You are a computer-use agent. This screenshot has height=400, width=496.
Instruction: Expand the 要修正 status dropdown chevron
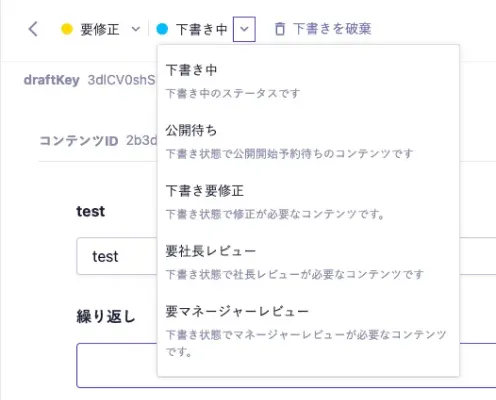[x=135, y=29]
